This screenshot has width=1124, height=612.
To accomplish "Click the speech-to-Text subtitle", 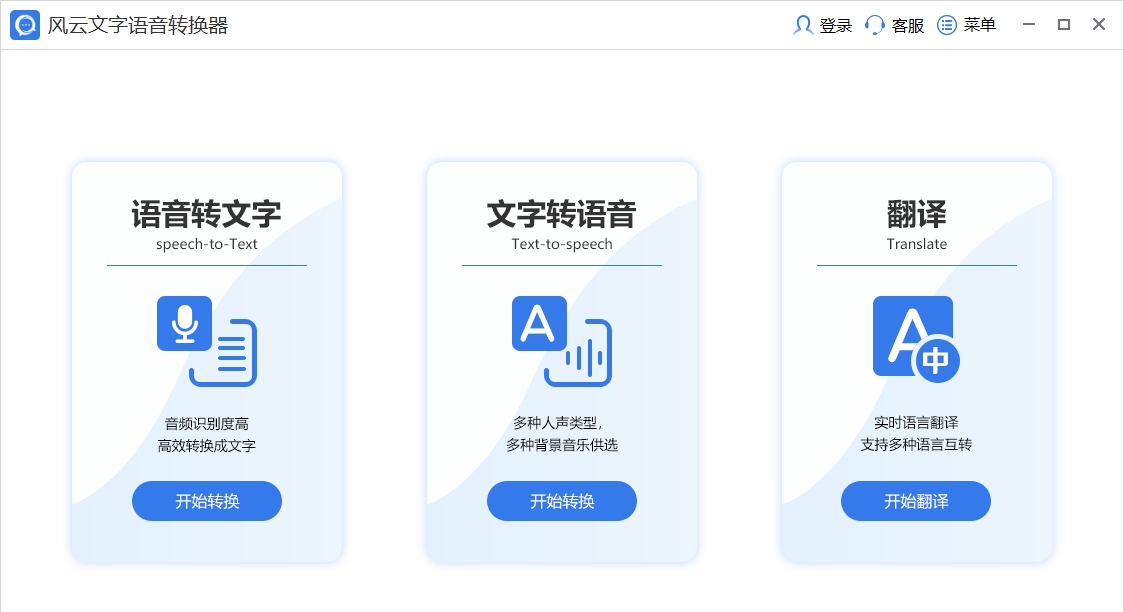I will tap(206, 244).
